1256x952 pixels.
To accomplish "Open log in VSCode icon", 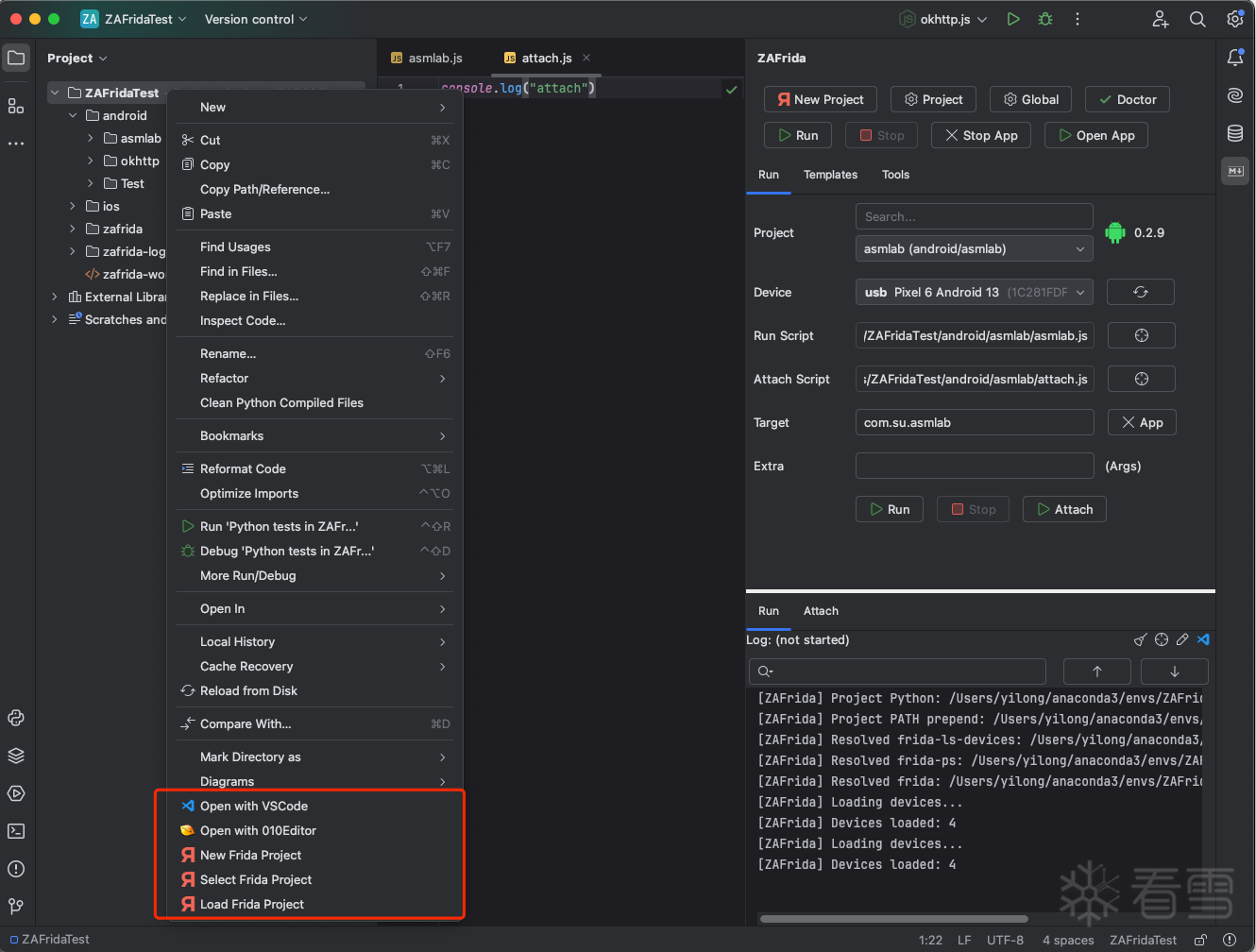I will click(x=1203, y=639).
